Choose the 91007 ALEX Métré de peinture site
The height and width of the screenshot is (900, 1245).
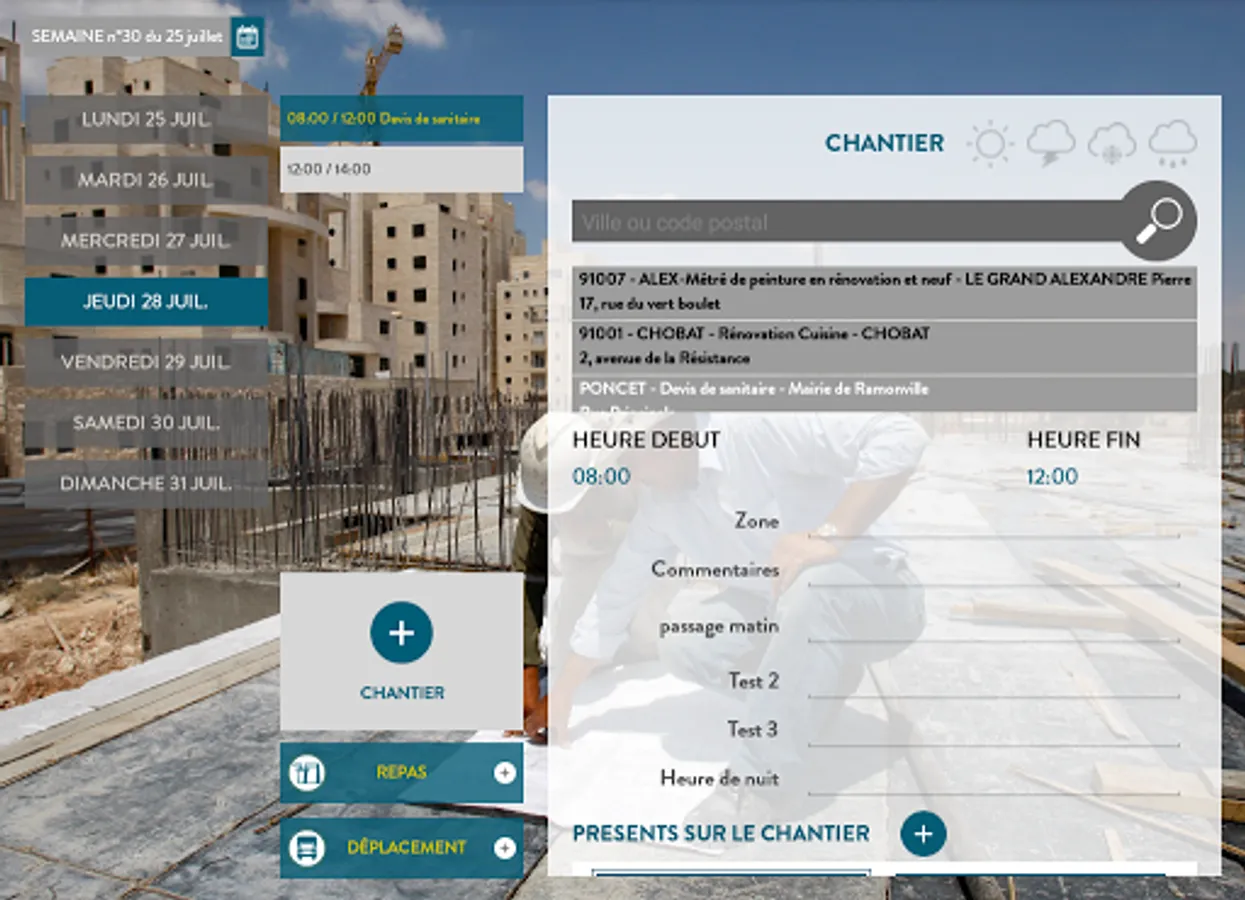(x=884, y=292)
